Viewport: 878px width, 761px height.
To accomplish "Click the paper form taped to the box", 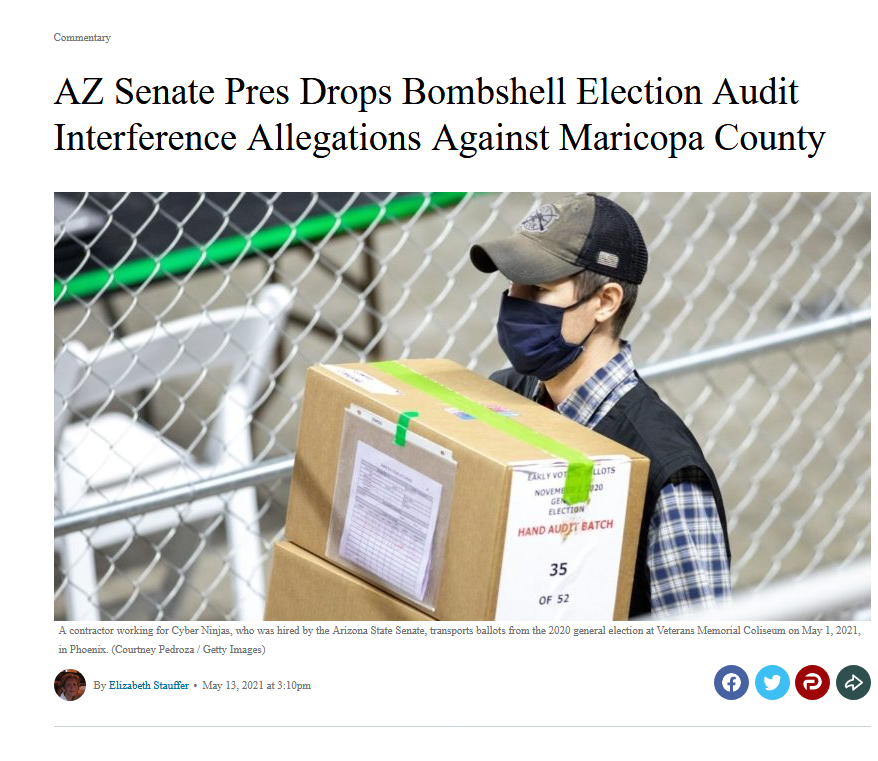I will pyautogui.click(x=392, y=518).
